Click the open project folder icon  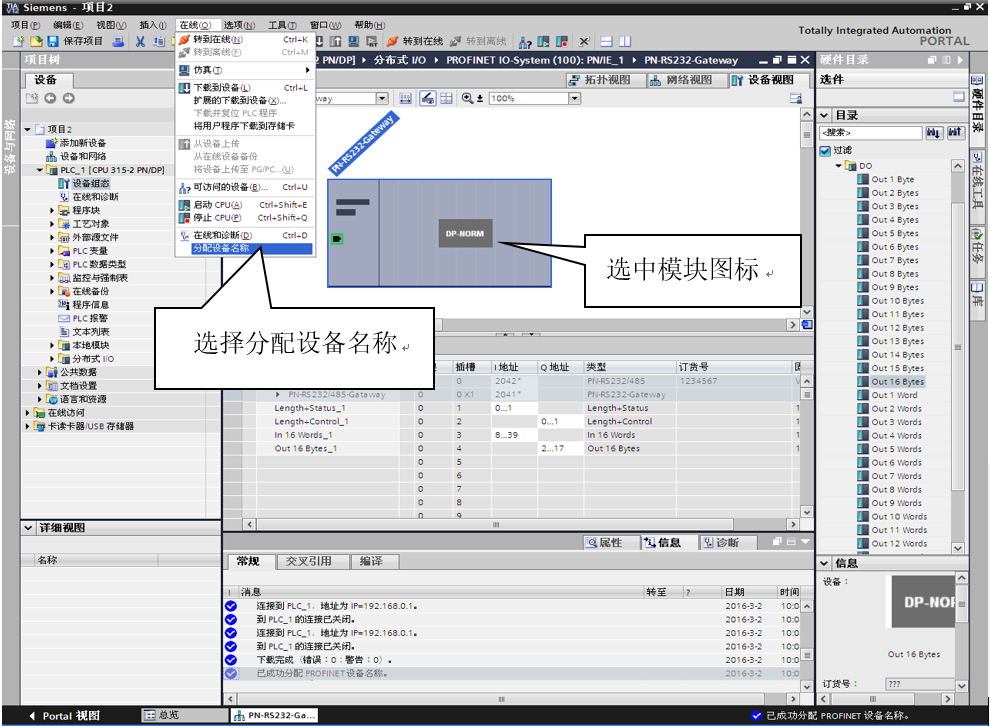36,42
